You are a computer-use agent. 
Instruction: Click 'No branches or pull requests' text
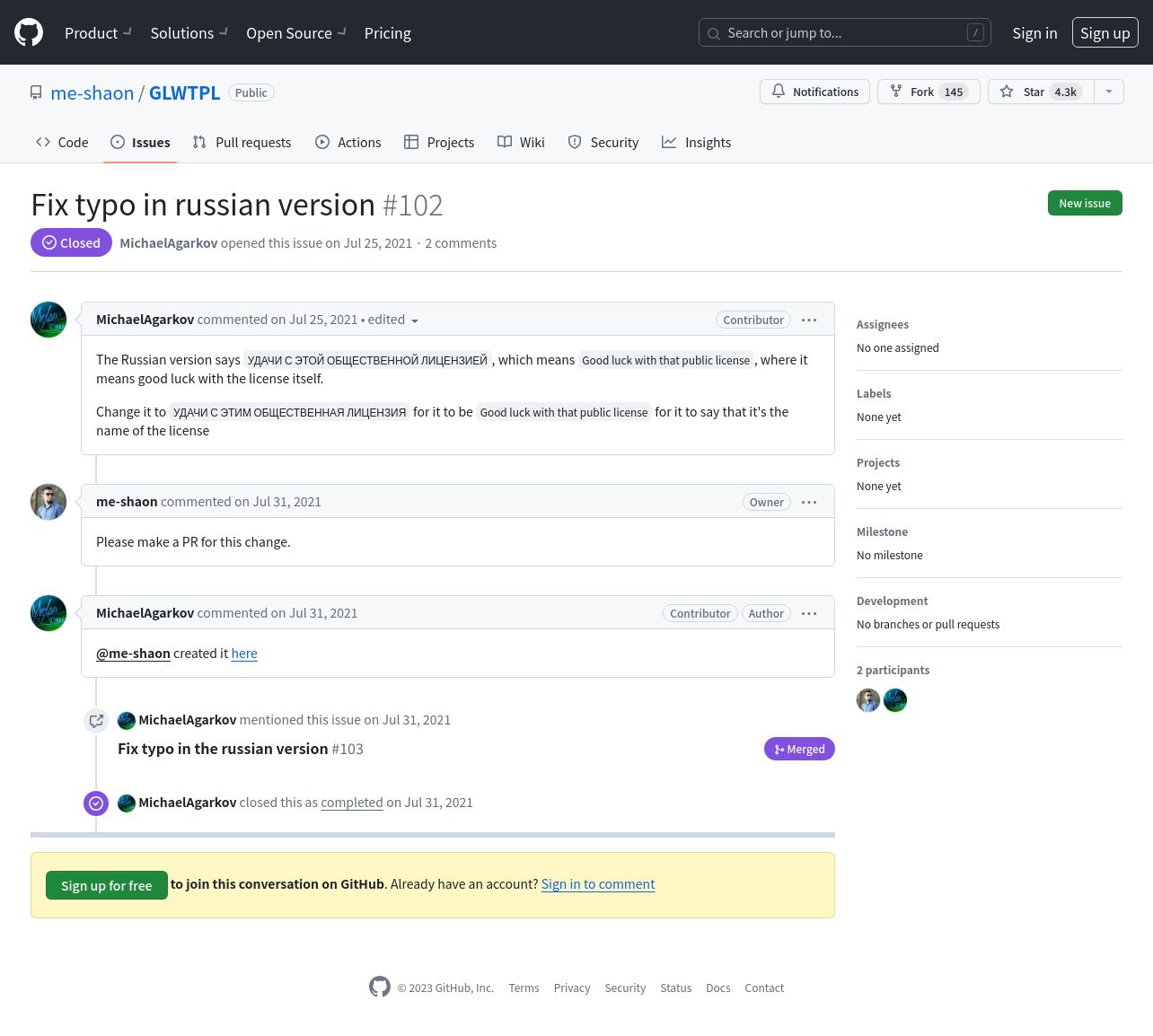(928, 625)
